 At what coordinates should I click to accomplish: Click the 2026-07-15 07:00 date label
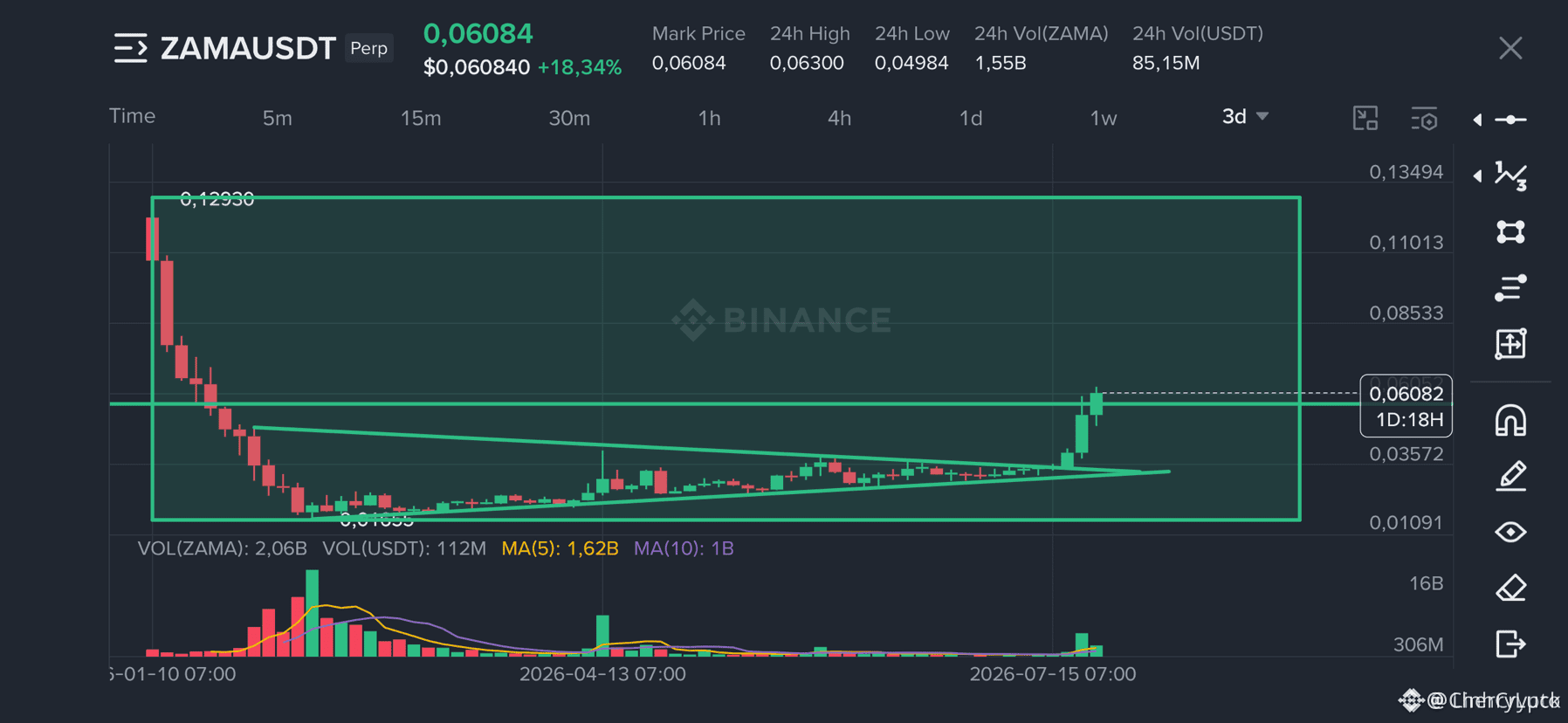point(1053,674)
